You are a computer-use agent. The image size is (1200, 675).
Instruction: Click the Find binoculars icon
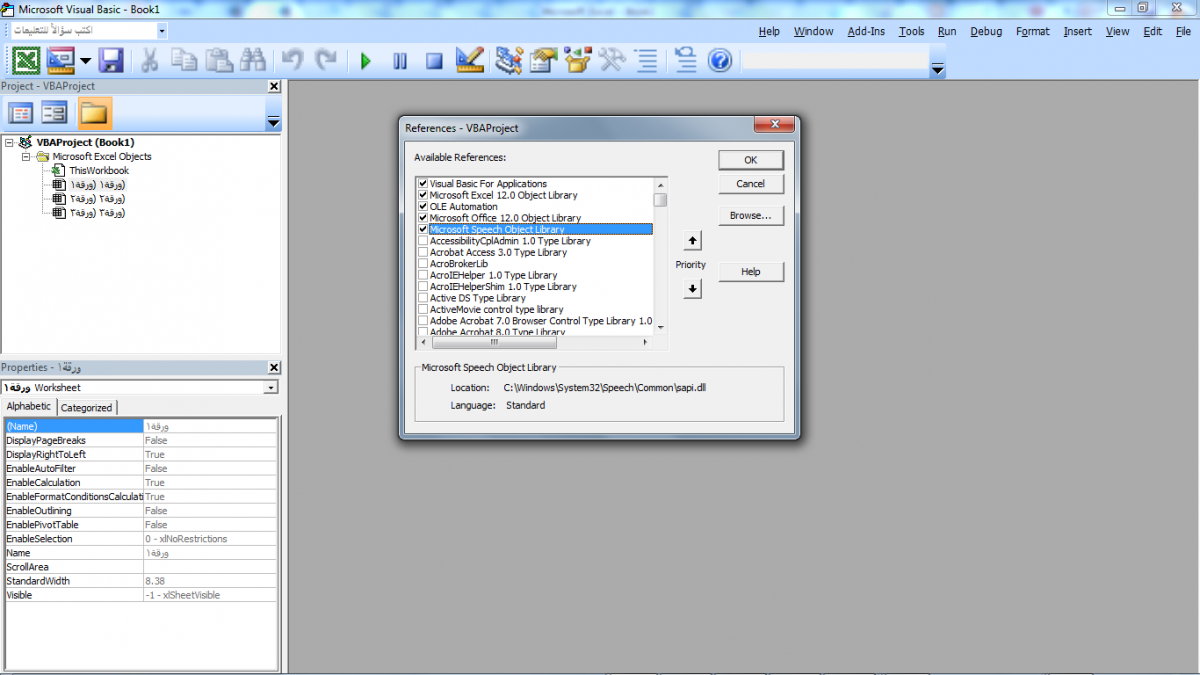(251, 61)
